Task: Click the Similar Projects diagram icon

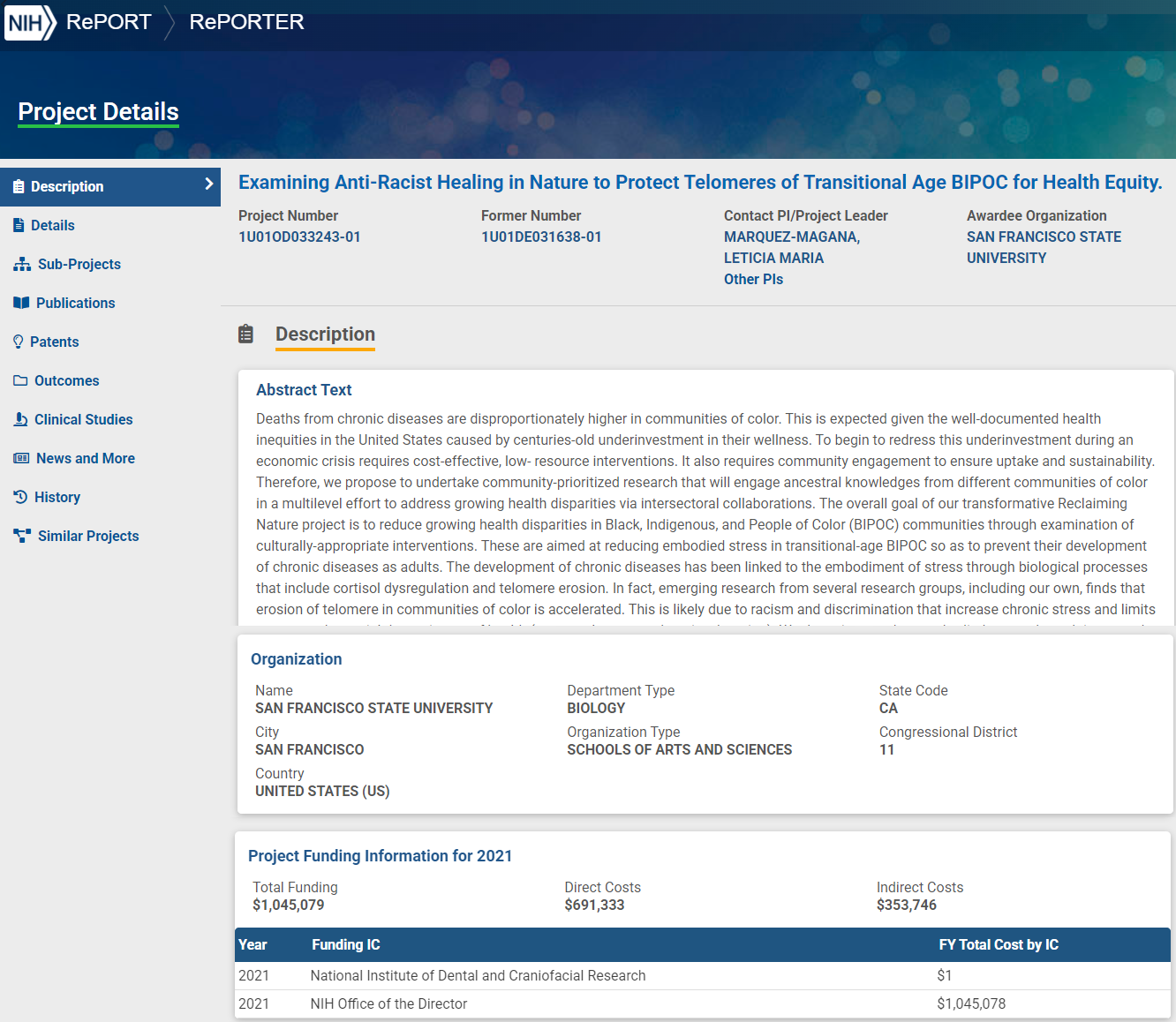Action: (x=22, y=536)
